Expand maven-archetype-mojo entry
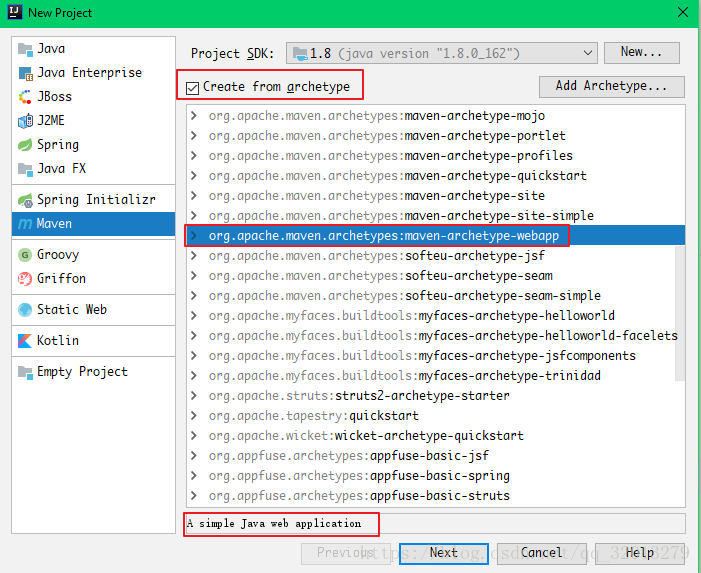Image resolution: width=701 pixels, height=573 pixels. pyautogui.click(x=194, y=116)
